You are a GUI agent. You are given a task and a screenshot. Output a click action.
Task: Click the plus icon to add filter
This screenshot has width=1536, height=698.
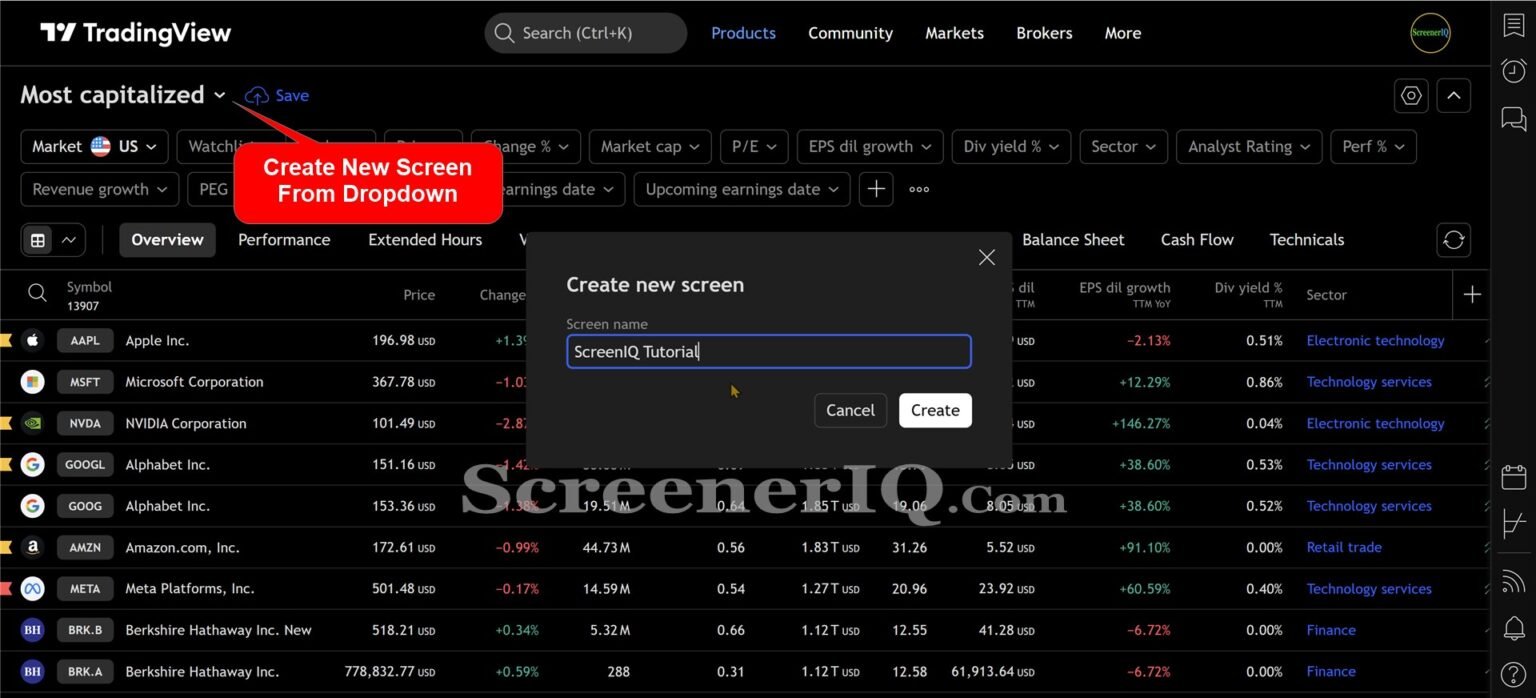pos(876,189)
